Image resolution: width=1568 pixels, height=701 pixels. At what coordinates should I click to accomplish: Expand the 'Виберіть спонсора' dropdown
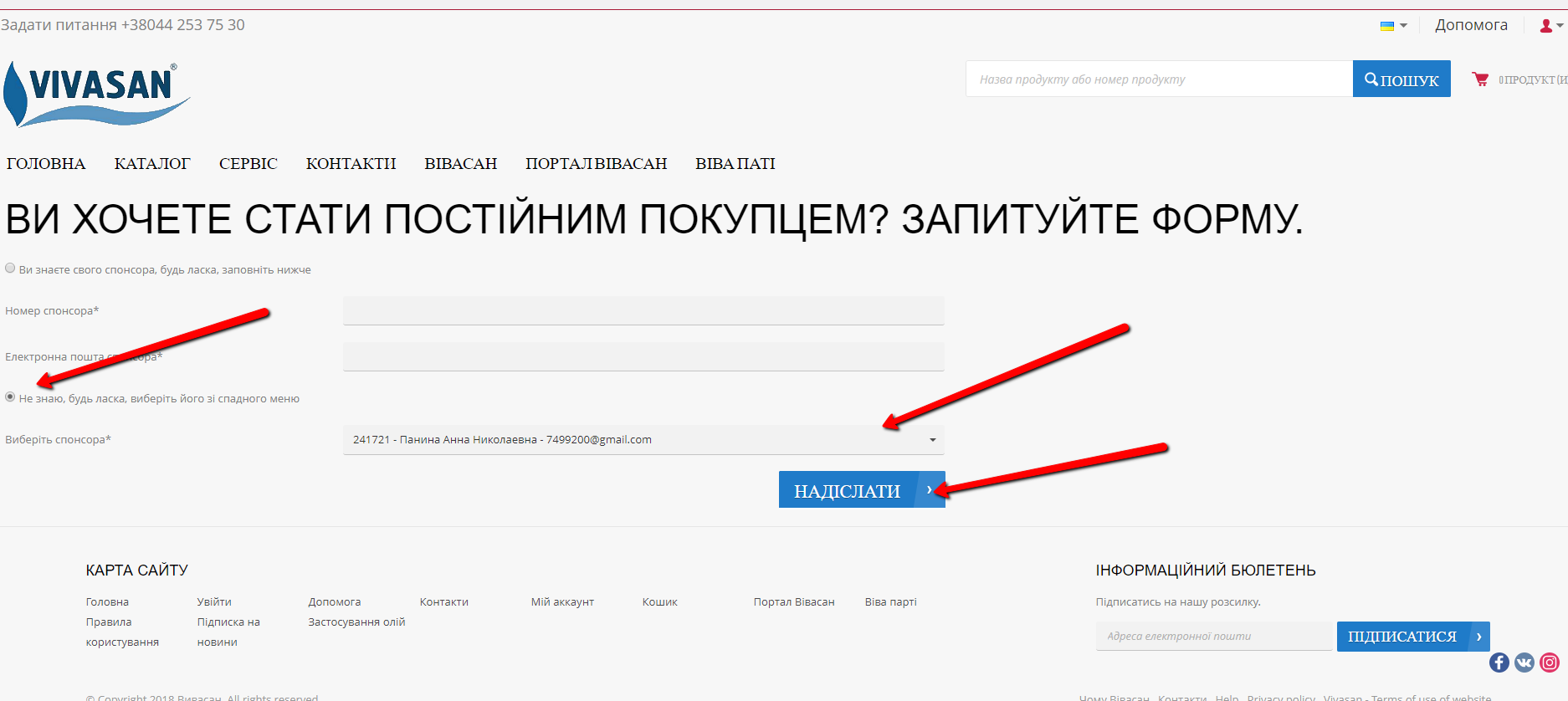click(x=643, y=440)
